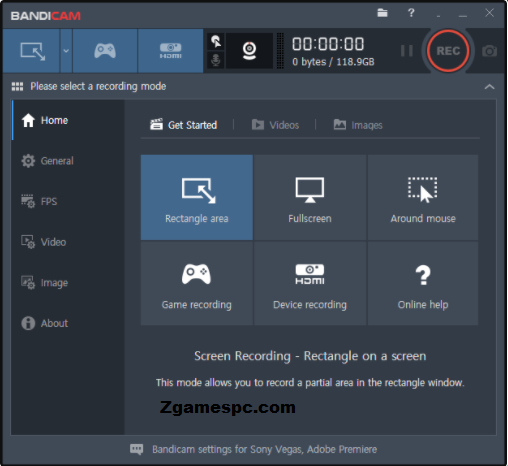The width and height of the screenshot is (508, 466).
Task: Choose the Around mouse recording tile
Action: [x=423, y=197]
